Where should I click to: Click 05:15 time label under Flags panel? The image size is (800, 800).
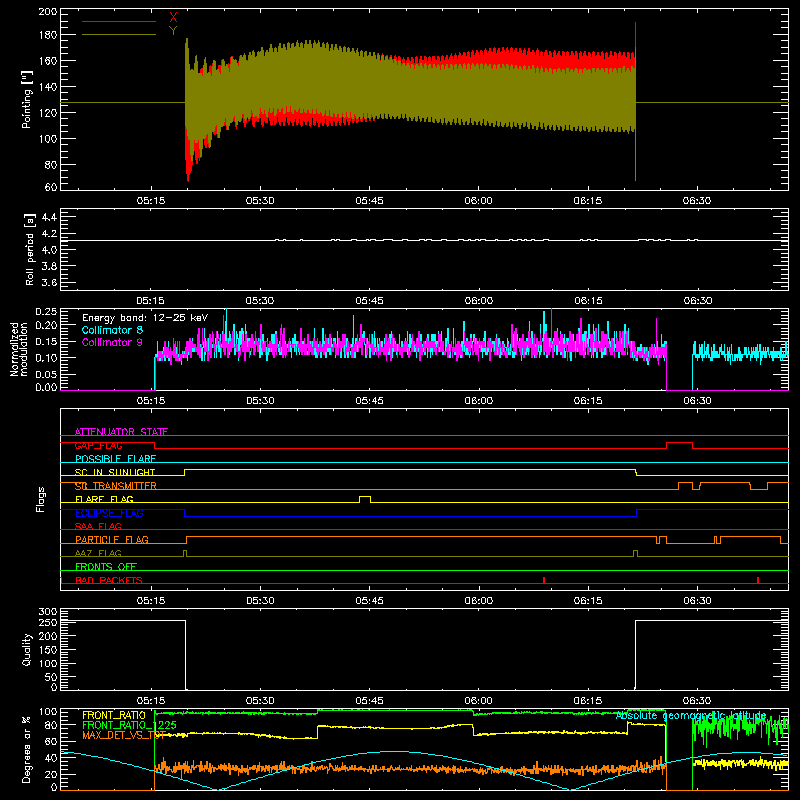click(151, 601)
